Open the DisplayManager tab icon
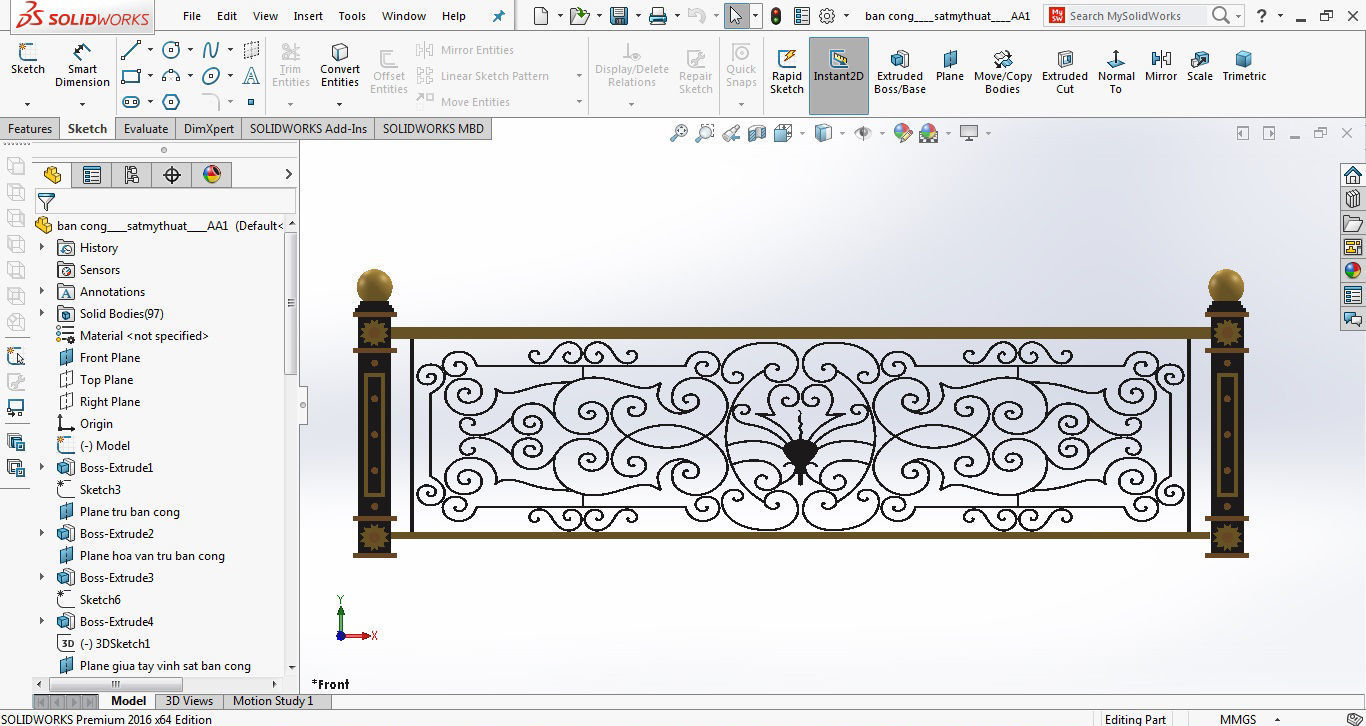The width and height of the screenshot is (1366, 726). coord(211,175)
